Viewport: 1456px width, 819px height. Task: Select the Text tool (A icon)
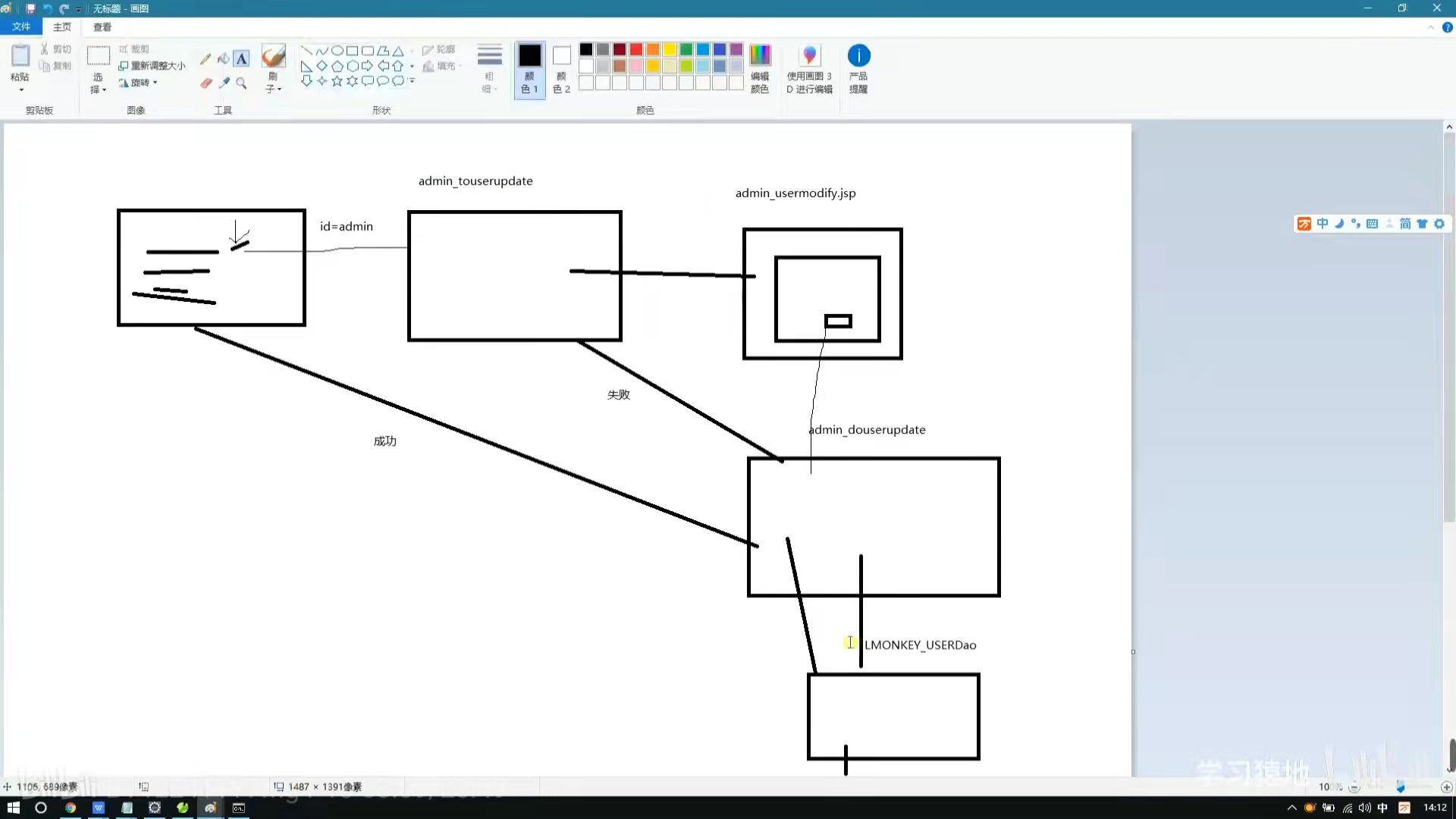click(241, 58)
